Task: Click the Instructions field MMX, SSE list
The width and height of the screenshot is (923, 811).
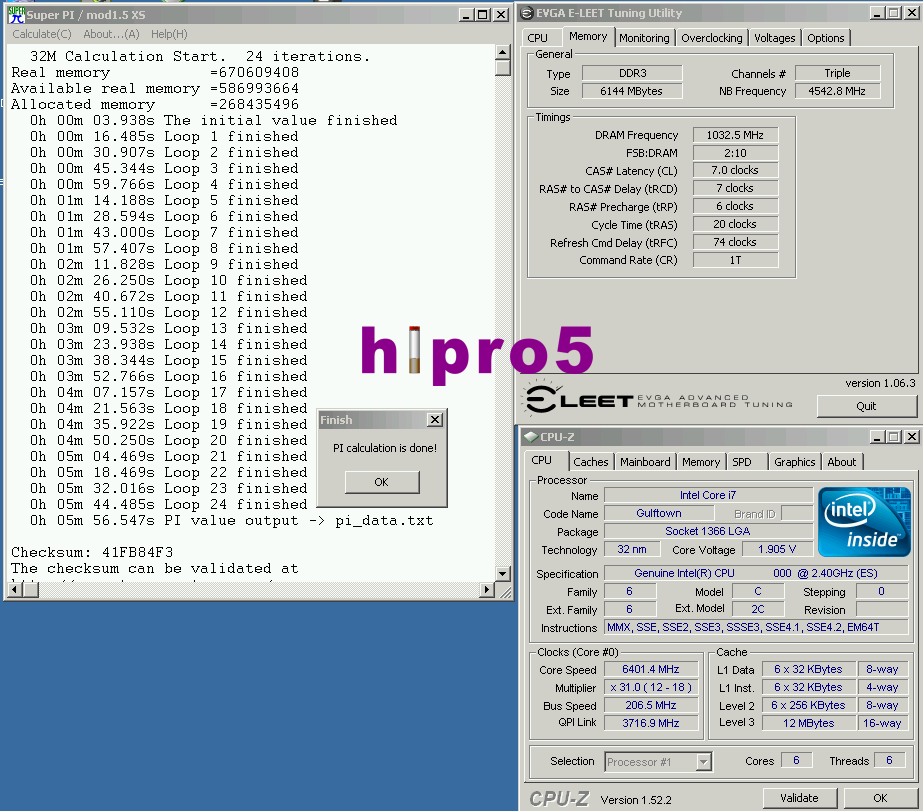Action: coord(756,627)
